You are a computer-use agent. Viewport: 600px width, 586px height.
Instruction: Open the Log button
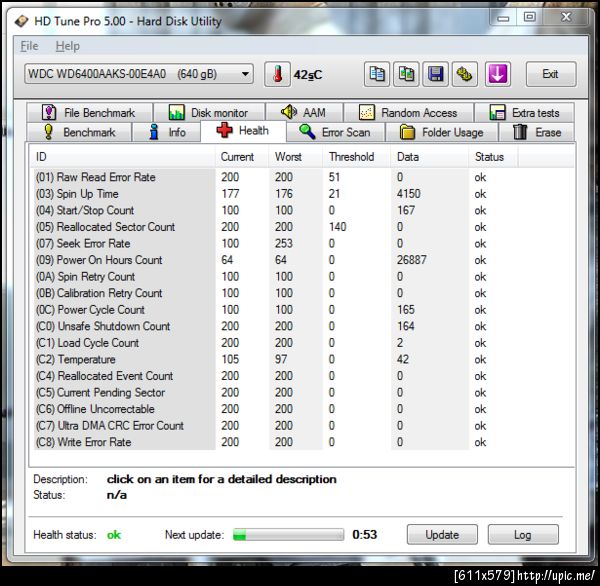coord(523,534)
